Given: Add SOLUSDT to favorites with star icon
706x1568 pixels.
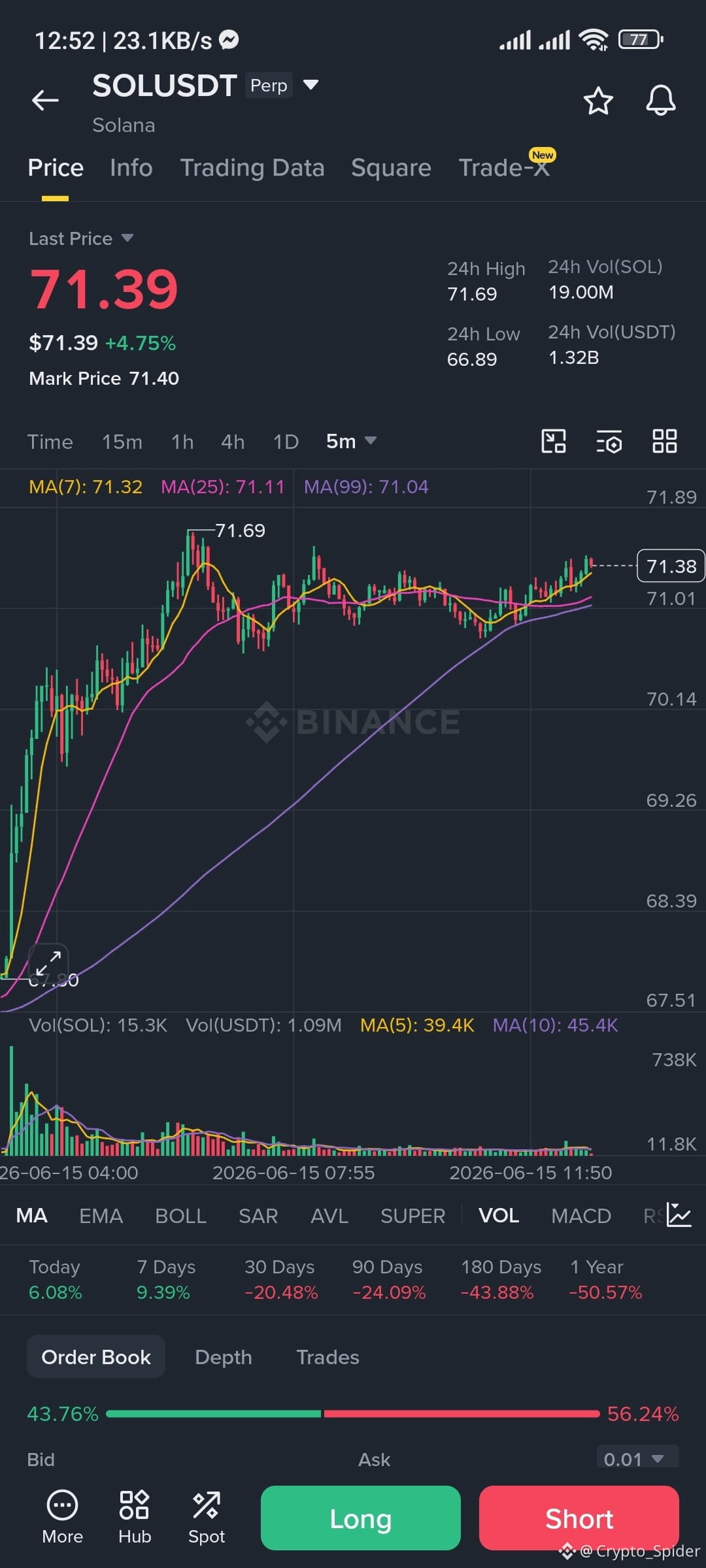Looking at the screenshot, I should pos(597,101).
